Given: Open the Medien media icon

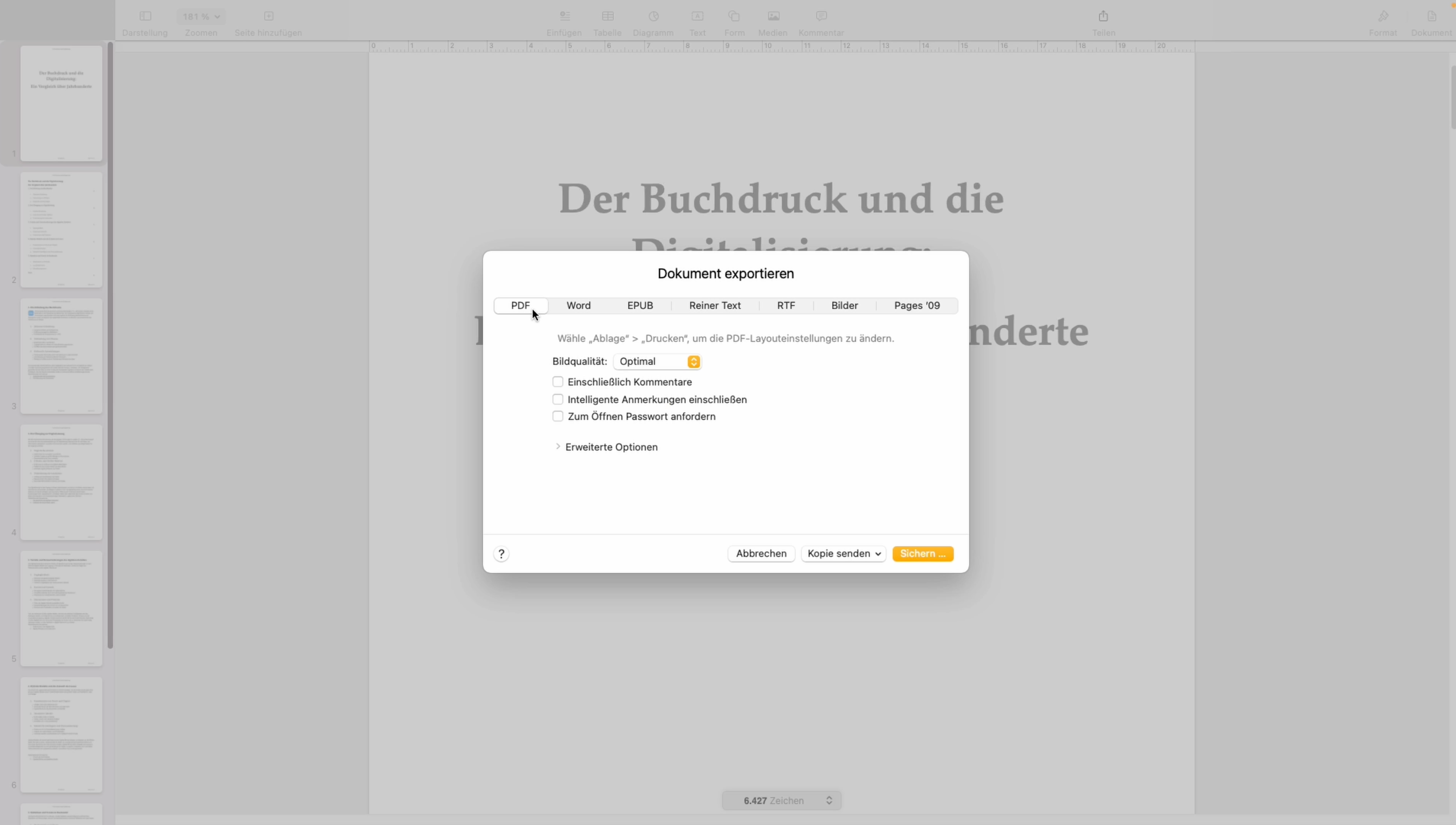Looking at the screenshot, I should (x=774, y=16).
